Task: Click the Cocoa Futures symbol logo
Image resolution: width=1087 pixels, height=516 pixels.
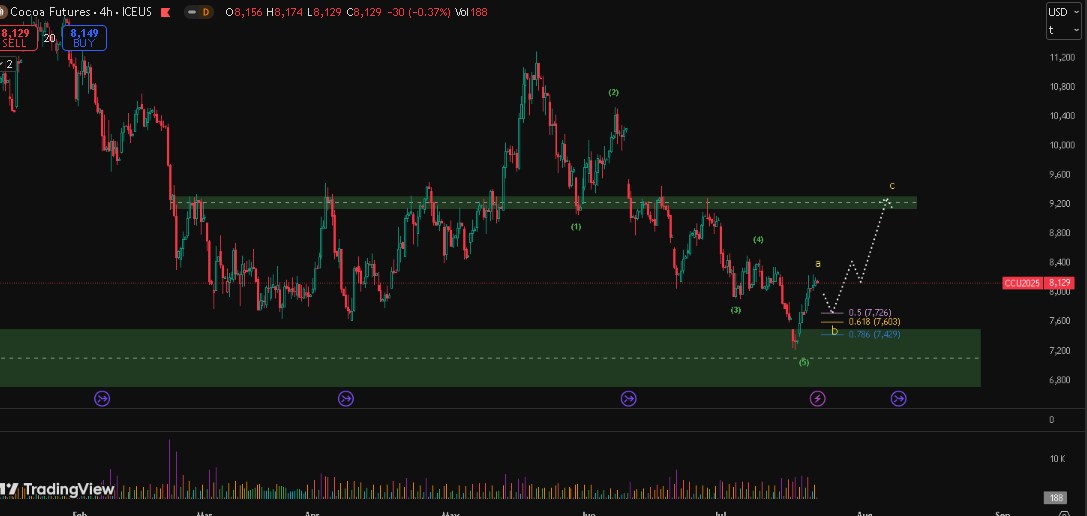Action: click(3, 12)
